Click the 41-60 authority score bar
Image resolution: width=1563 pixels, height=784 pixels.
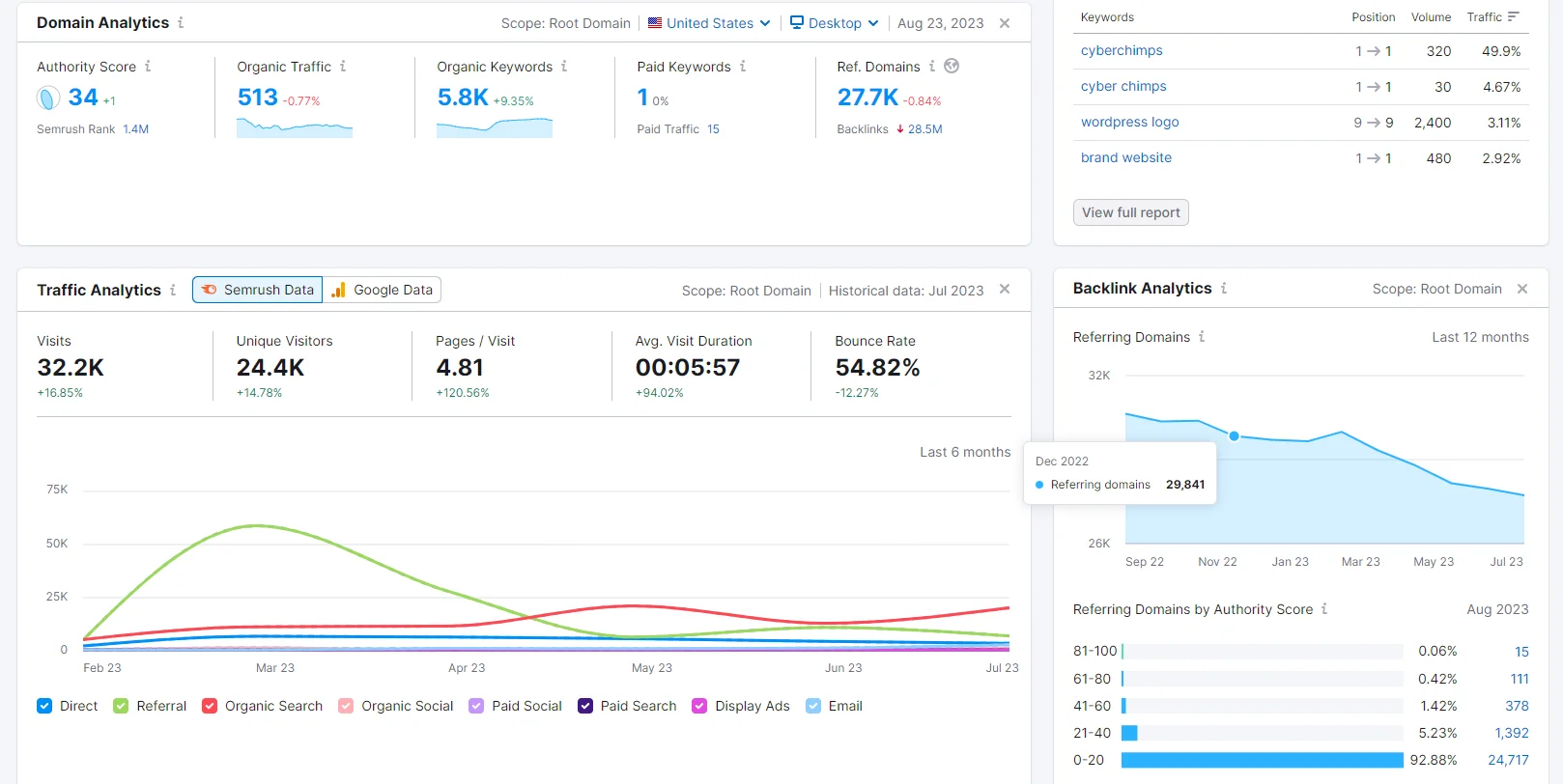[x=1124, y=706]
